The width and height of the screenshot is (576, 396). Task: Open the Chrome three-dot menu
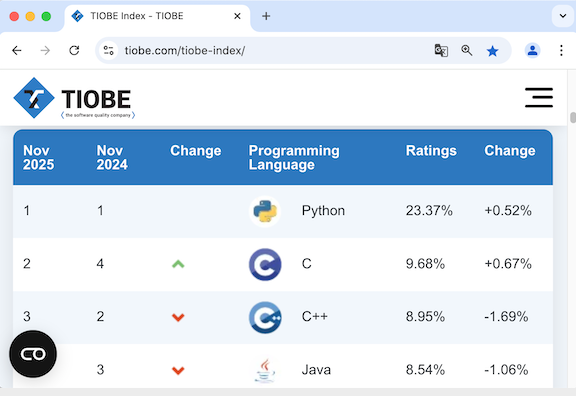[x=561, y=50]
